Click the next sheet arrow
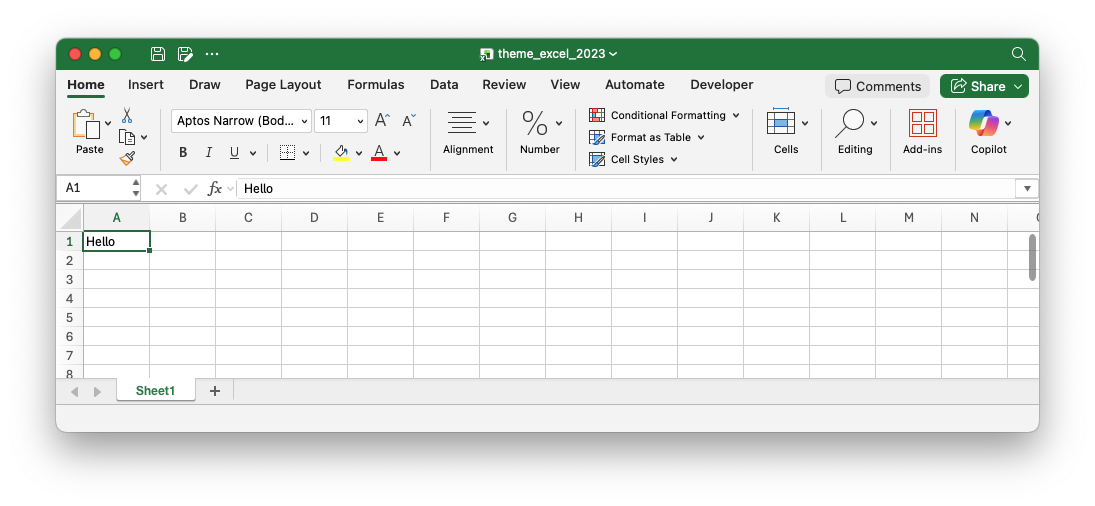Screen dimensions: 1095x506 (x=97, y=392)
